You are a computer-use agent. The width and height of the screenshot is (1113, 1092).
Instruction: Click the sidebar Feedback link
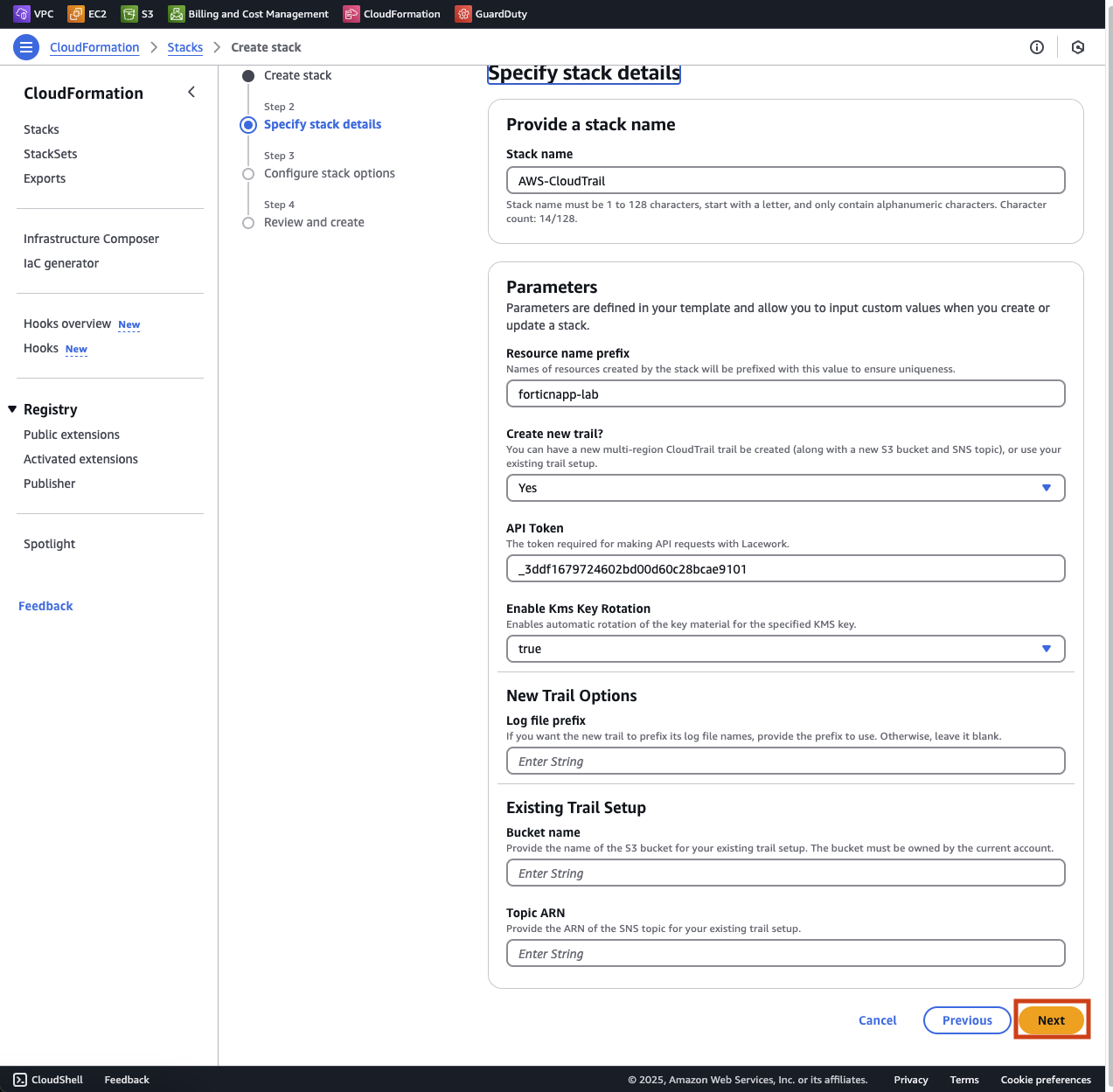(45, 606)
